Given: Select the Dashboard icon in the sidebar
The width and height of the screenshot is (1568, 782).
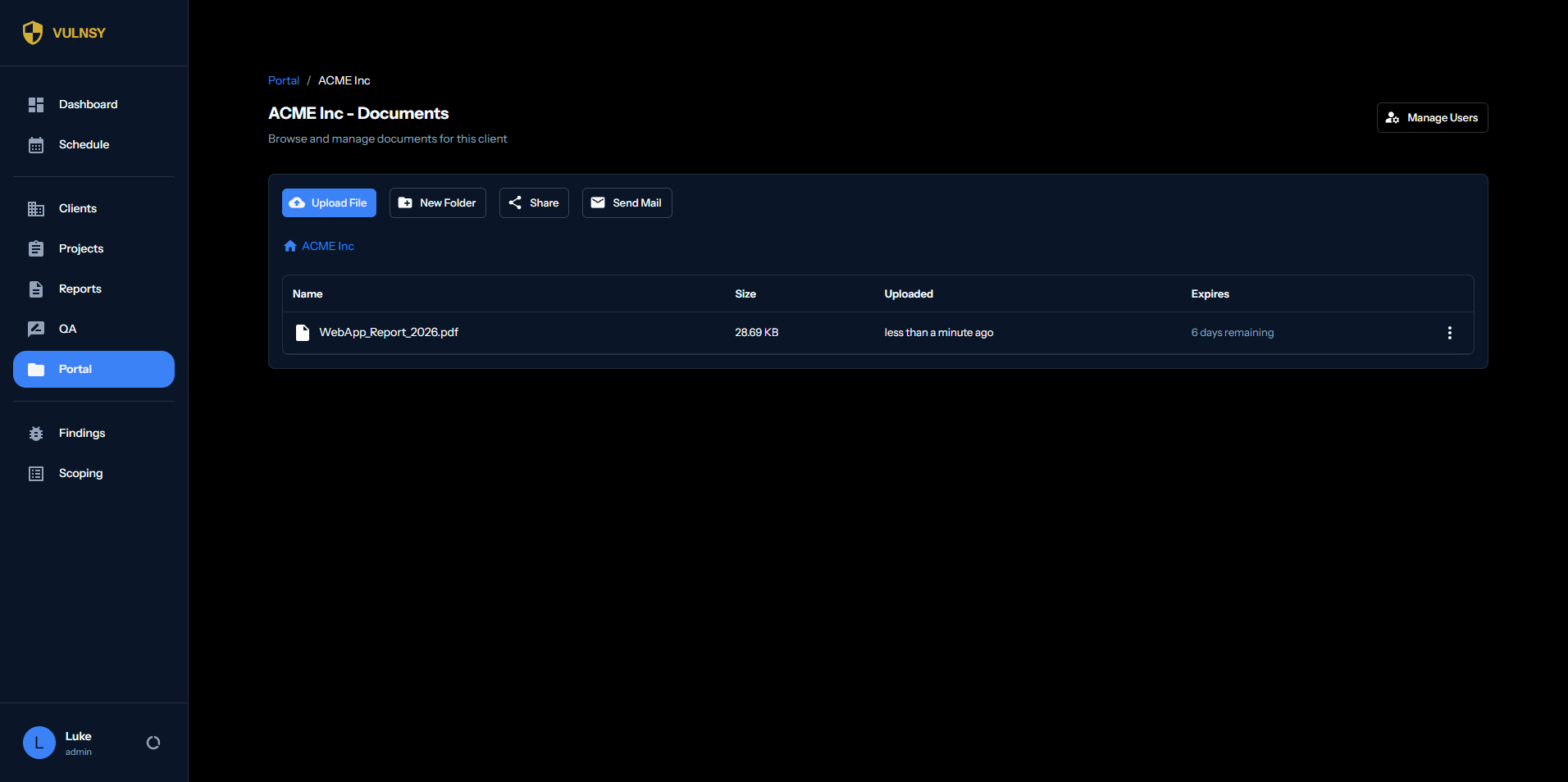Looking at the screenshot, I should tap(36, 104).
